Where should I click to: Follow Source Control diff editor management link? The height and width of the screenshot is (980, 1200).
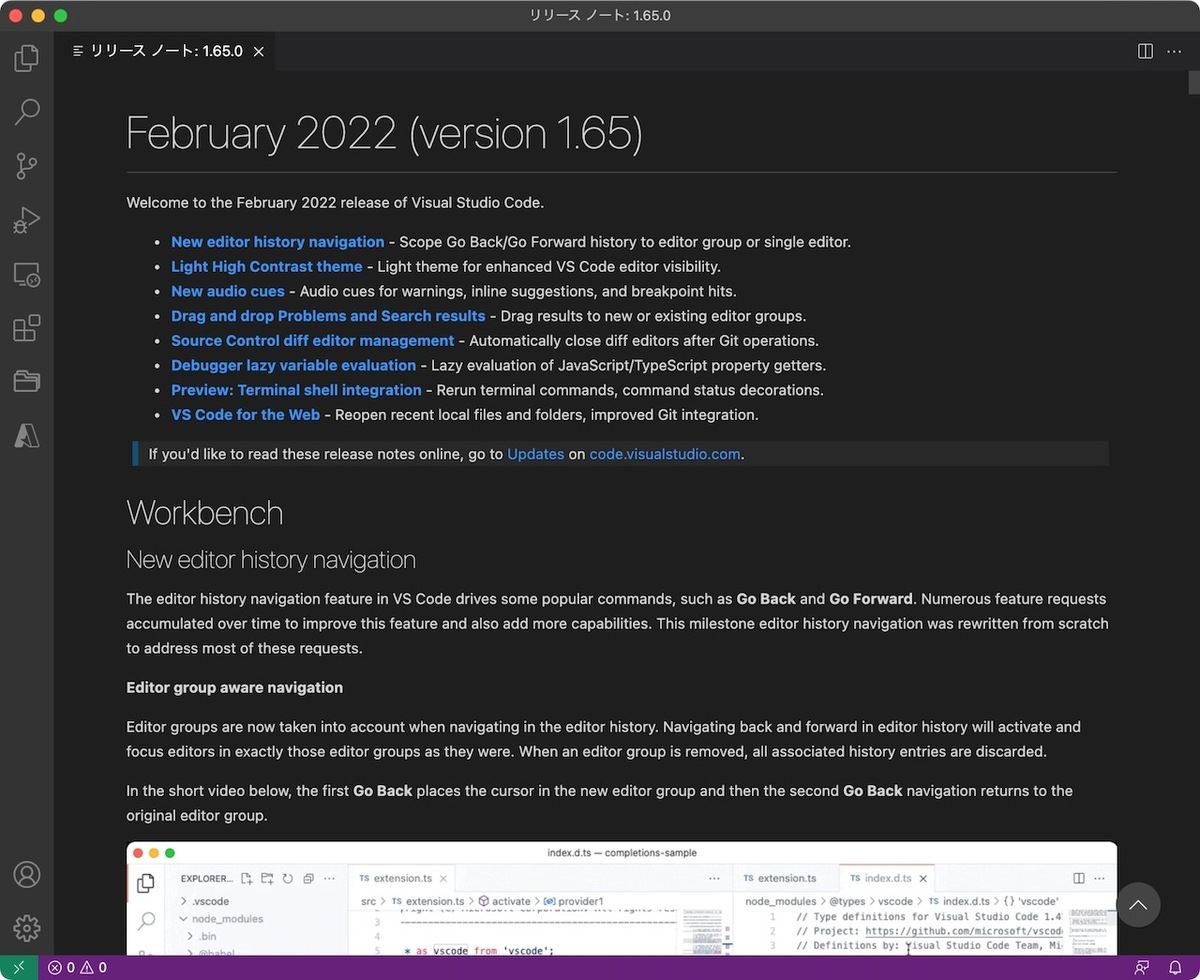[x=312, y=341]
